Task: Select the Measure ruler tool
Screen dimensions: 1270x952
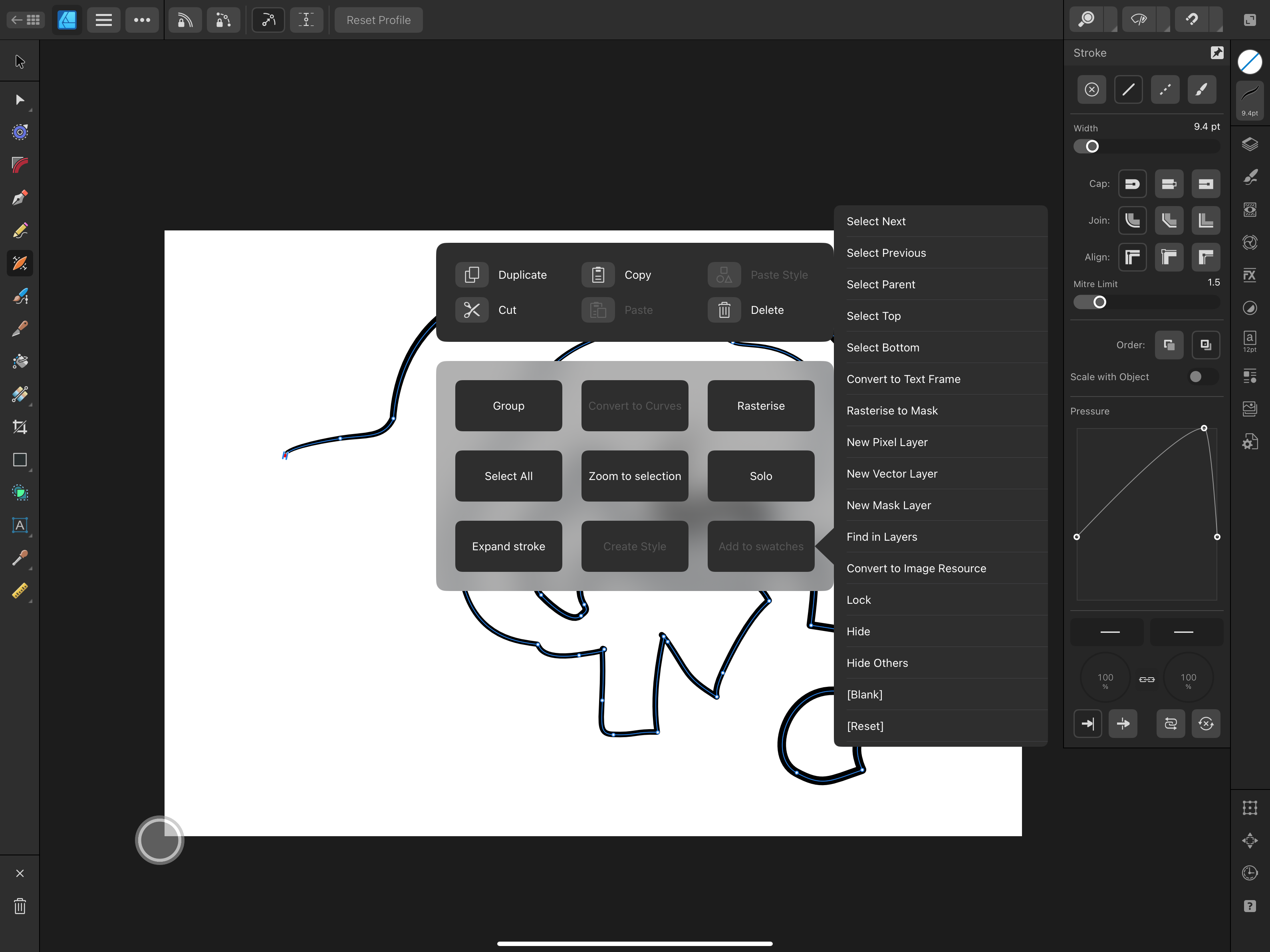Action: 20,591
